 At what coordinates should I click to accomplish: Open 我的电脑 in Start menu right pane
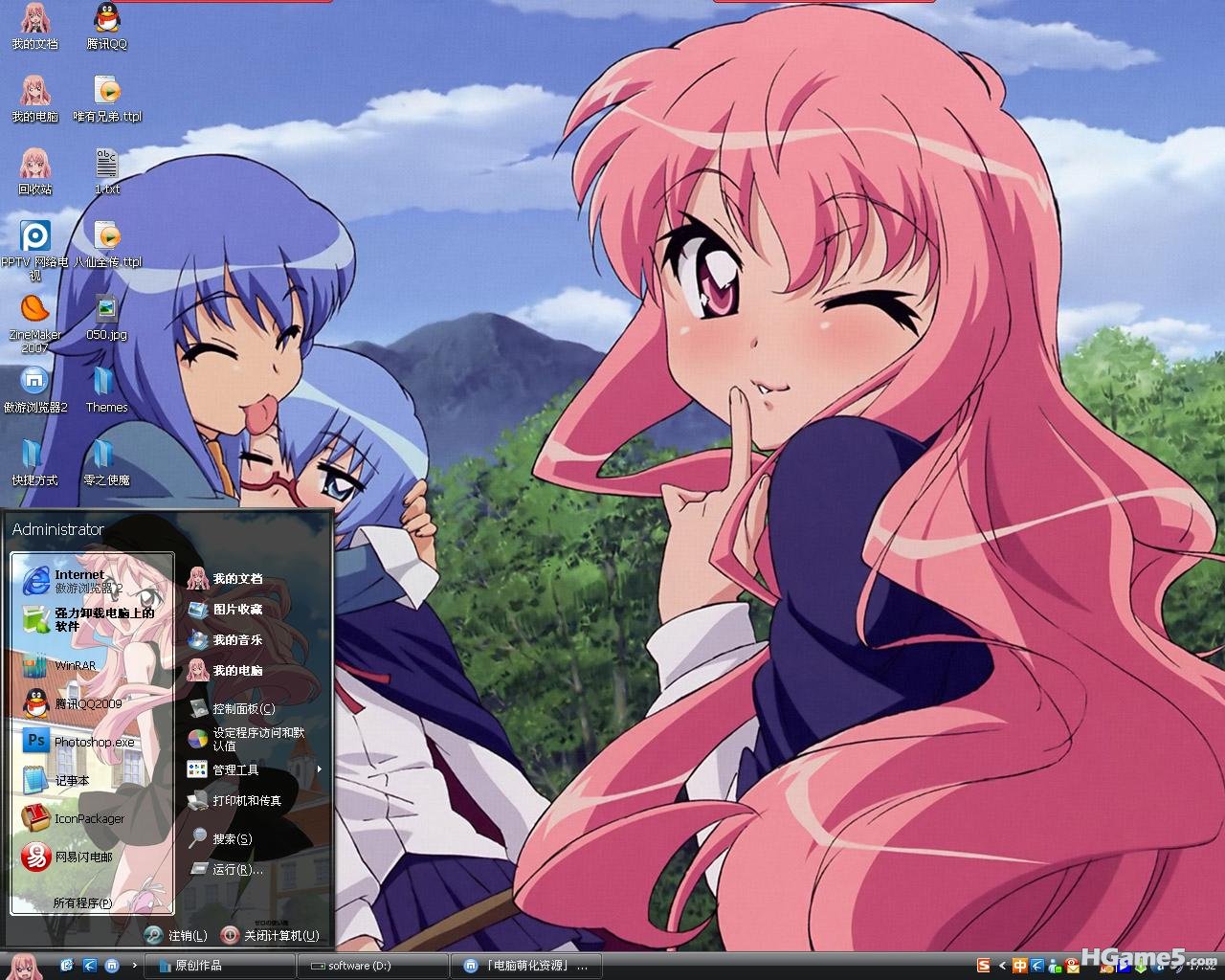(255, 670)
